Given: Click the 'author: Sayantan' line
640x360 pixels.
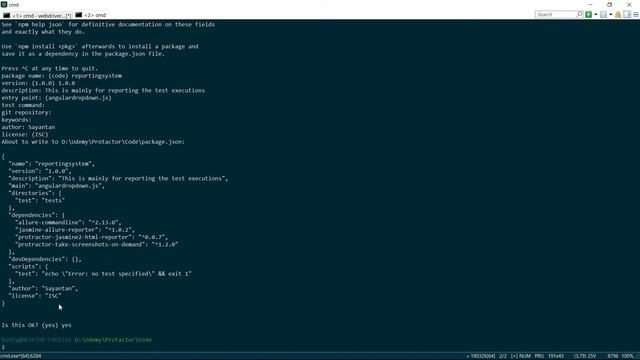Looking at the screenshot, I should tap(28, 127).
